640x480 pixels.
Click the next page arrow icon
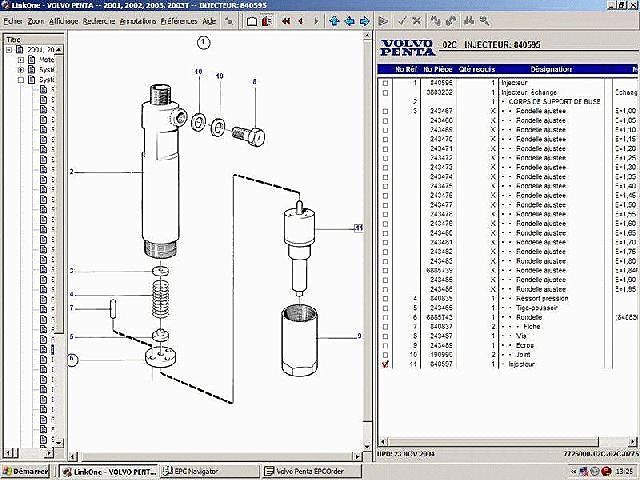pos(316,21)
